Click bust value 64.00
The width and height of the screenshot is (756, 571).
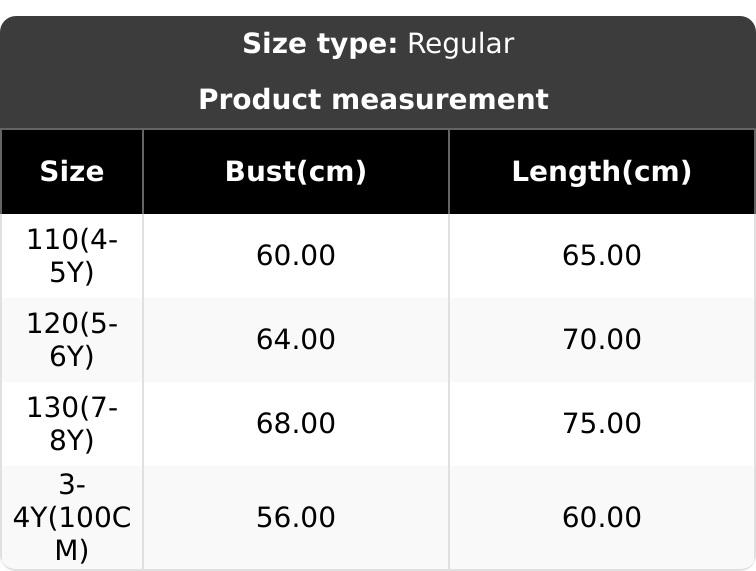pyautogui.click(x=296, y=340)
